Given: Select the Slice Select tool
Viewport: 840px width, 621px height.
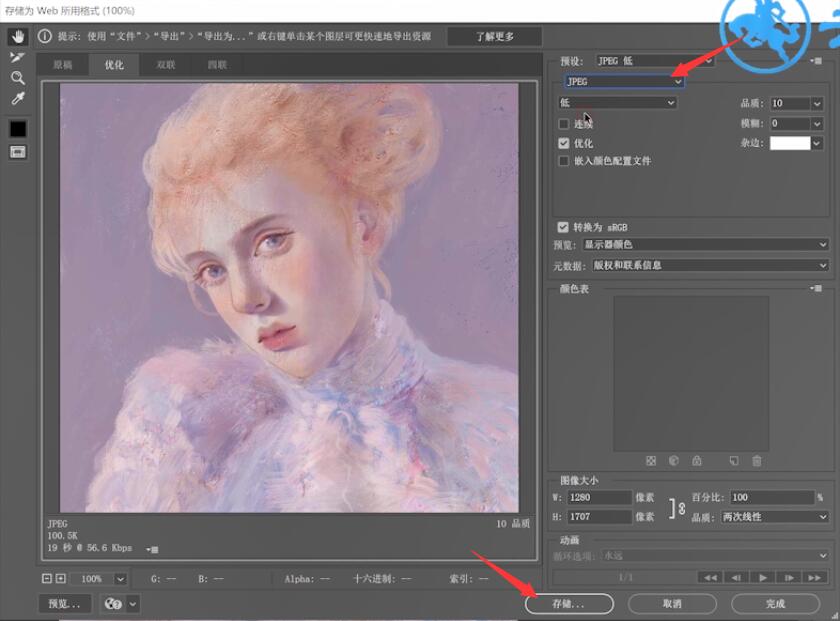Looking at the screenshot, I should [x=18, y=57].
